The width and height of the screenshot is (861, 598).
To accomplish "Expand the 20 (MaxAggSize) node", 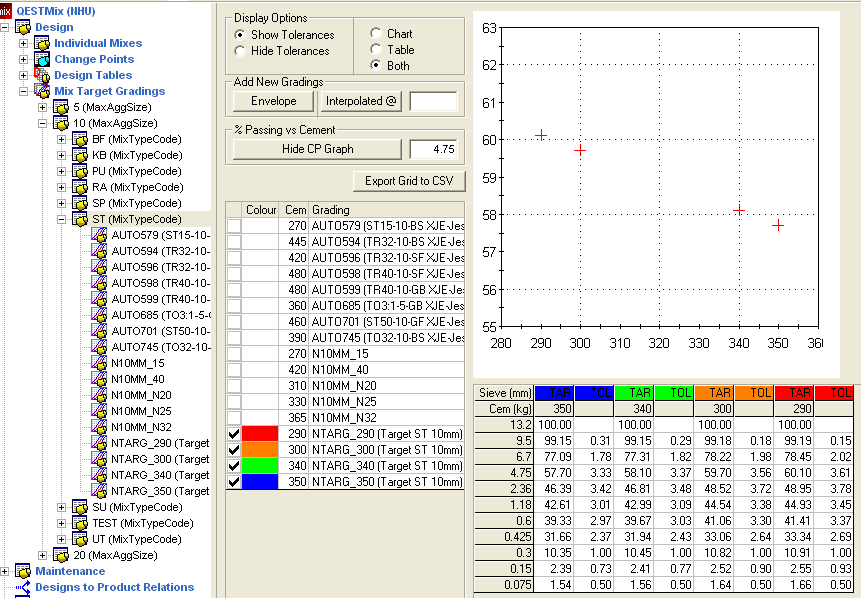I will pyautogui.click(x=43, y=555).
